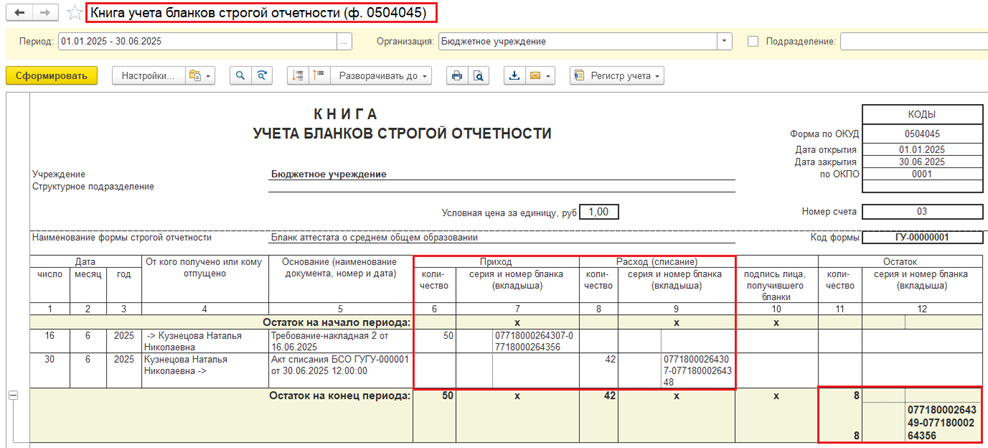Open dropdown arrow next to email icon
Viewport: 988px width, 448px height.
point(548,76)
